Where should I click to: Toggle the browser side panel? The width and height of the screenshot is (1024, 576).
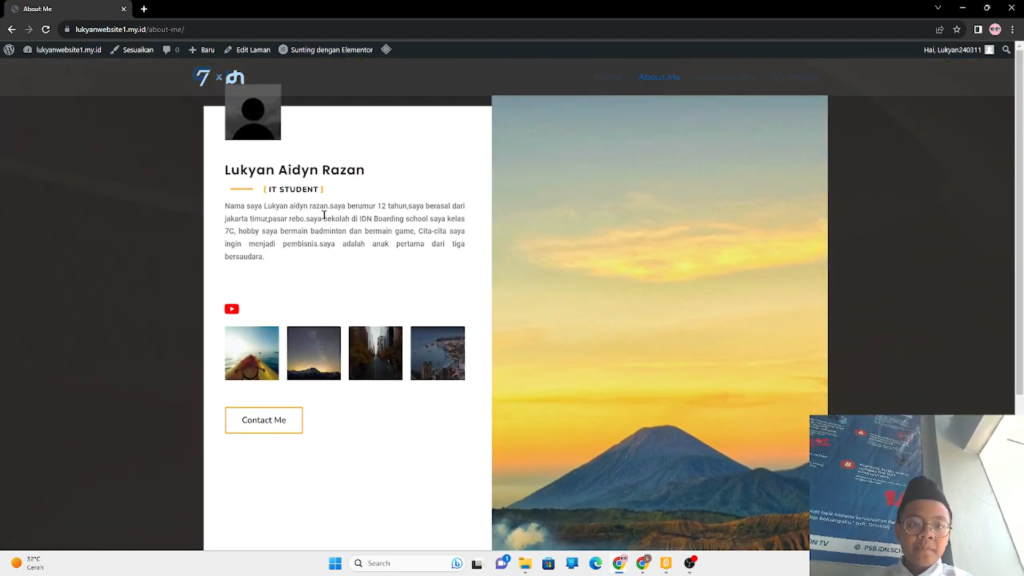(977, 29)
